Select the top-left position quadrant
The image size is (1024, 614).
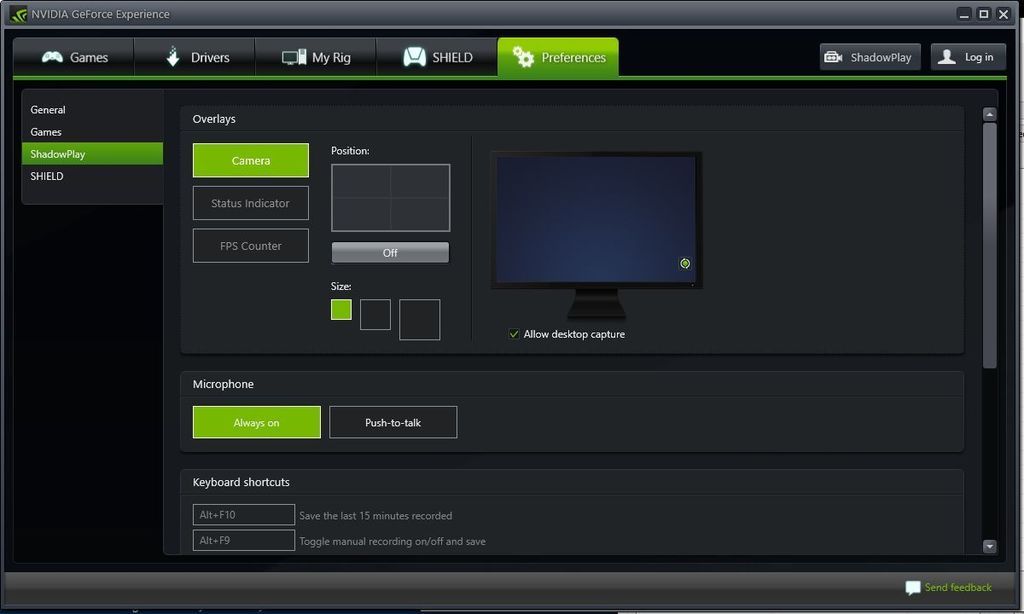361,181
